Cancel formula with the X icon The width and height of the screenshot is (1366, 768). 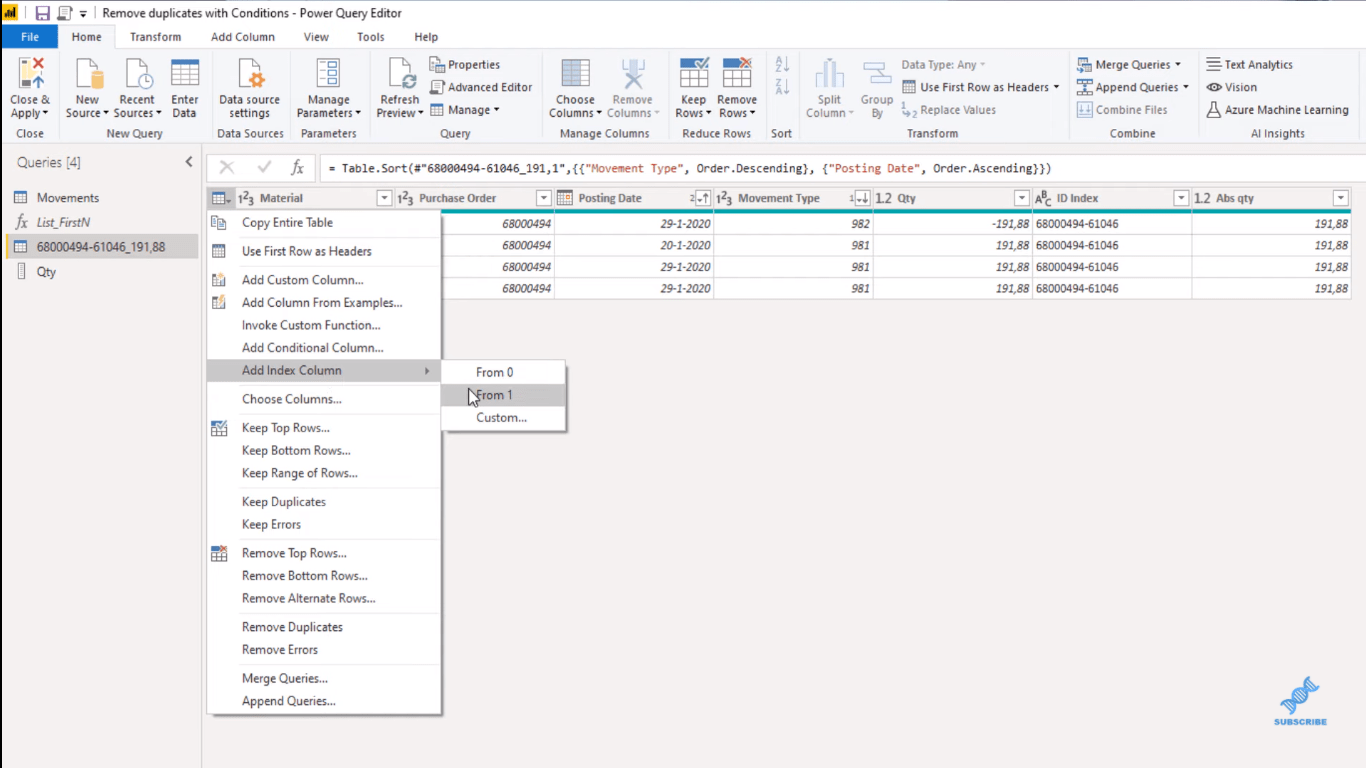pos(227,168)
